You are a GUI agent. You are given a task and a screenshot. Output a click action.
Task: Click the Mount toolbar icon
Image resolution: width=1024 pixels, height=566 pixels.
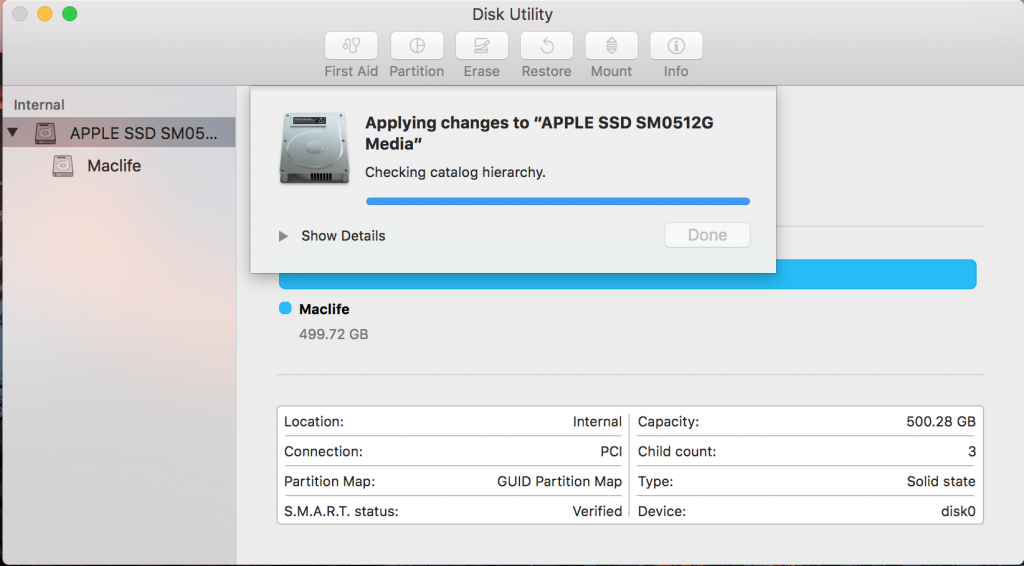pyautogui.click(x=611, y=46)
